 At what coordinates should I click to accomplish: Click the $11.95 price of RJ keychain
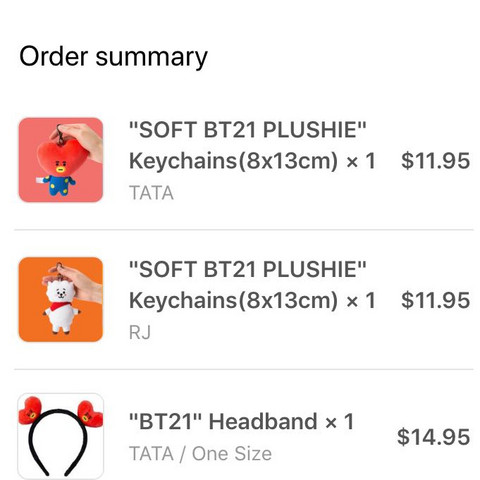coord(436,300)
